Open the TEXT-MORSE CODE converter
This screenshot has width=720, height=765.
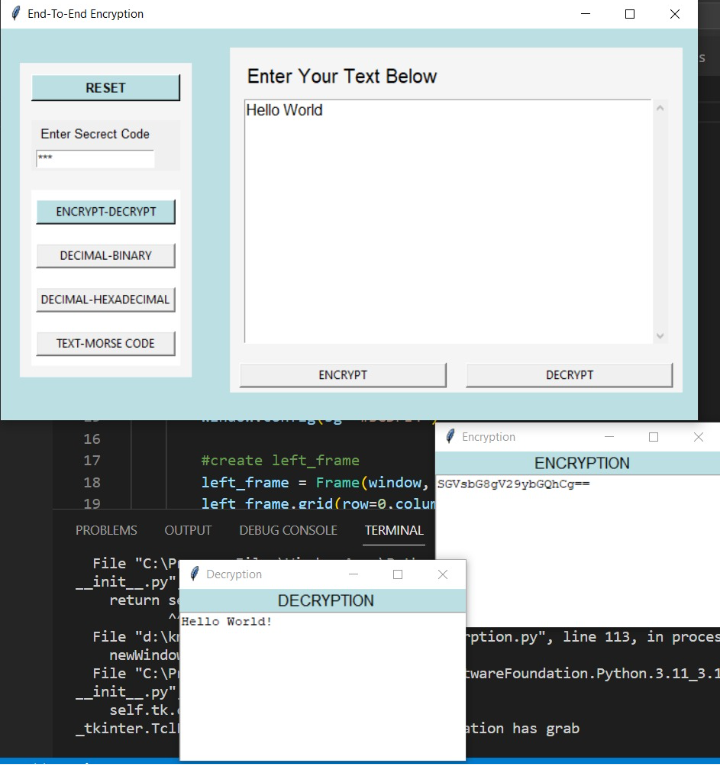(106, 343)
